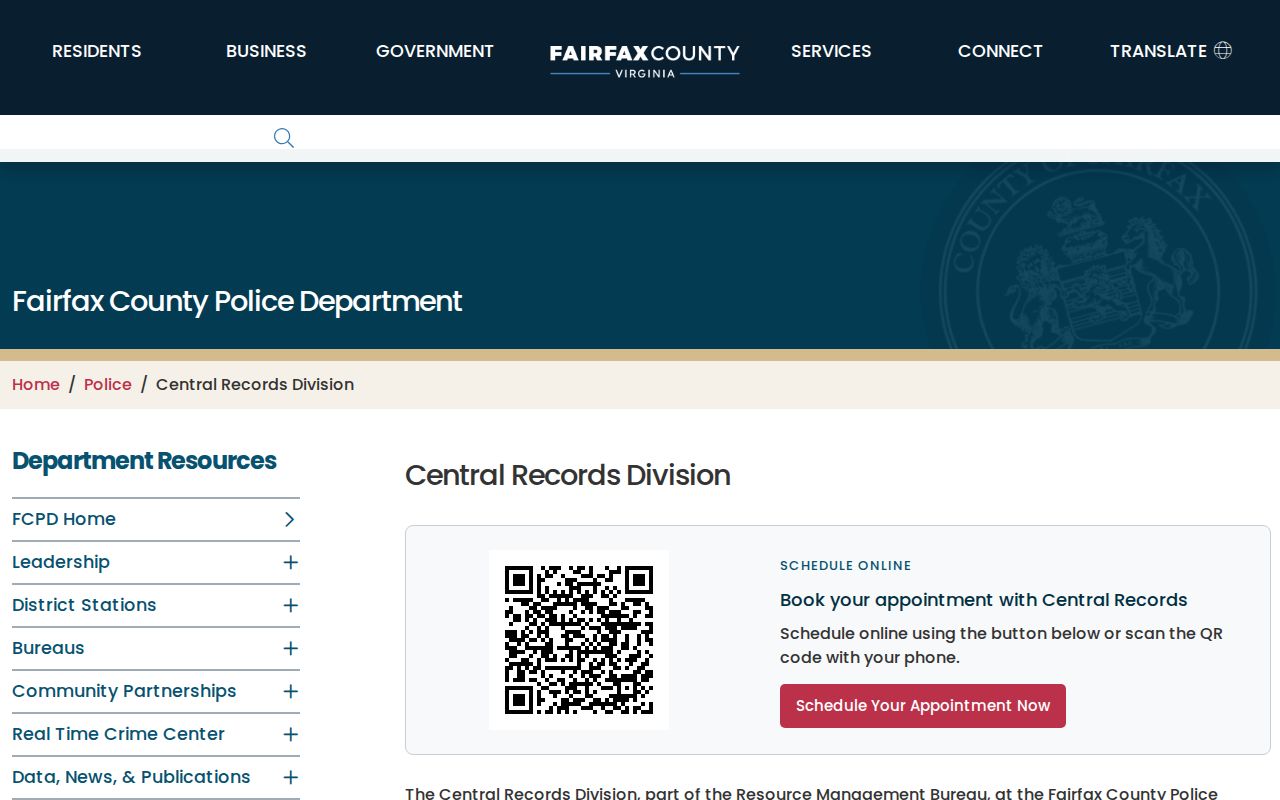Open the Bureaus sidebar link
The image size is (1280, 800).
click(x=48, y=648)
